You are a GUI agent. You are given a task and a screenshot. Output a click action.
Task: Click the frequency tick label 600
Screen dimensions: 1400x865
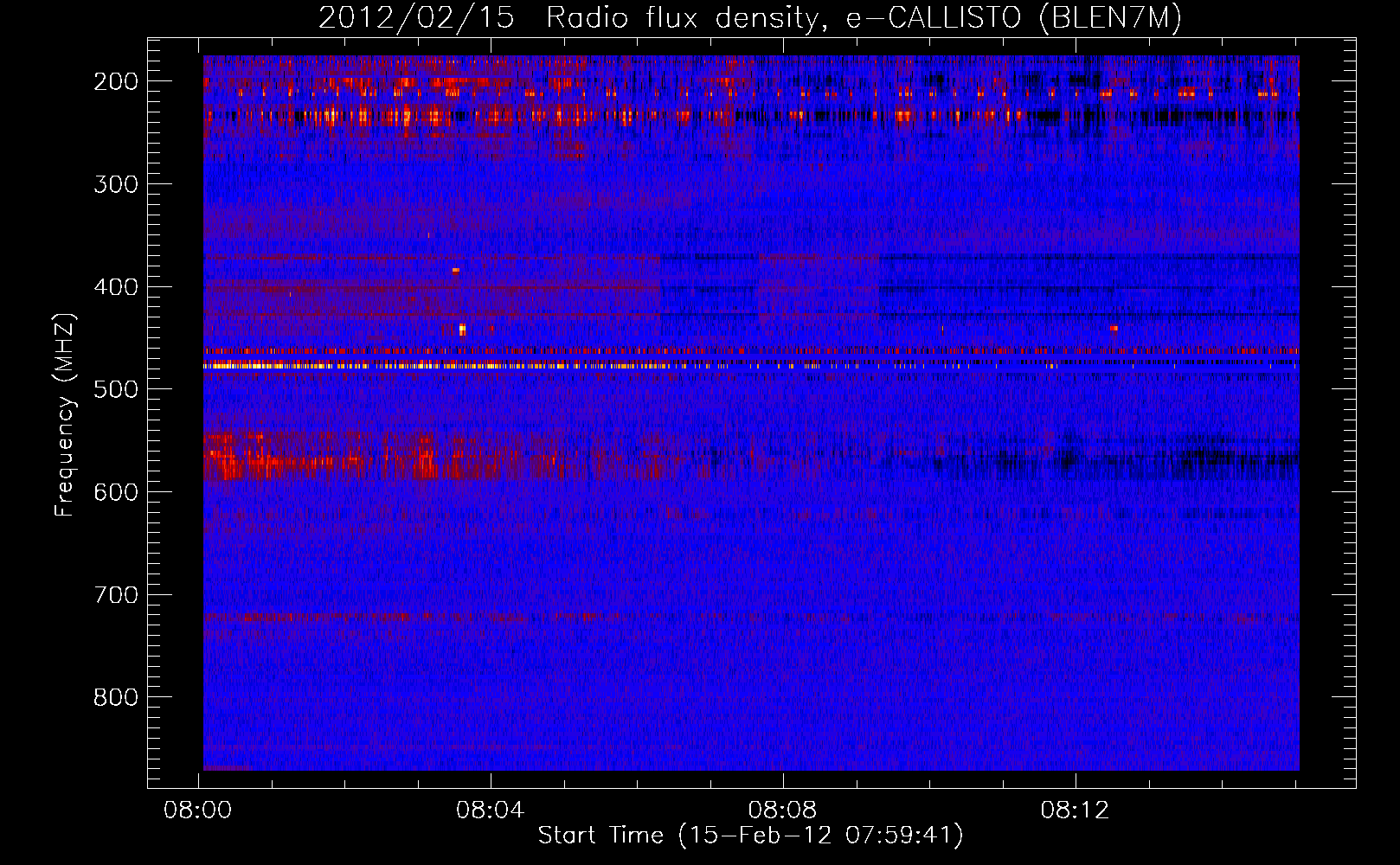click(x=116, y=492)
